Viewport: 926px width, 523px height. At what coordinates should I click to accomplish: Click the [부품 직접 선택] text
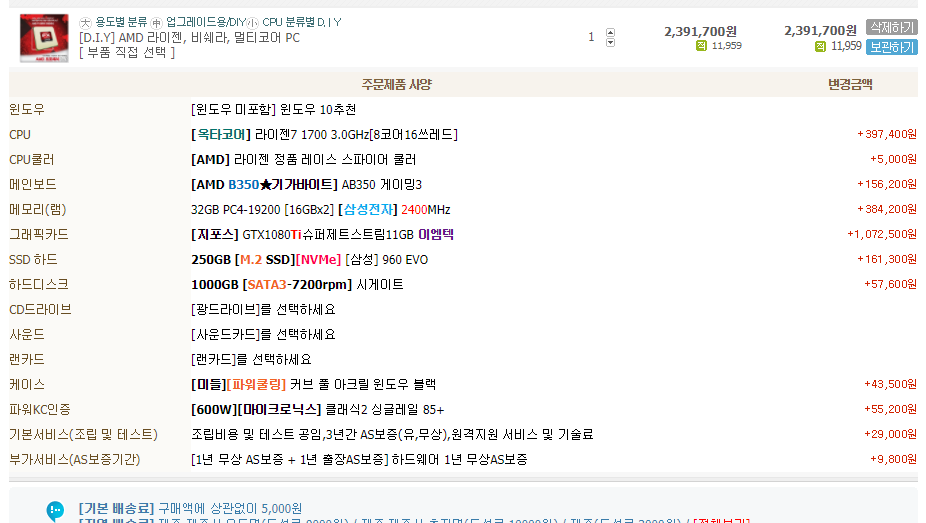[127, 53]
